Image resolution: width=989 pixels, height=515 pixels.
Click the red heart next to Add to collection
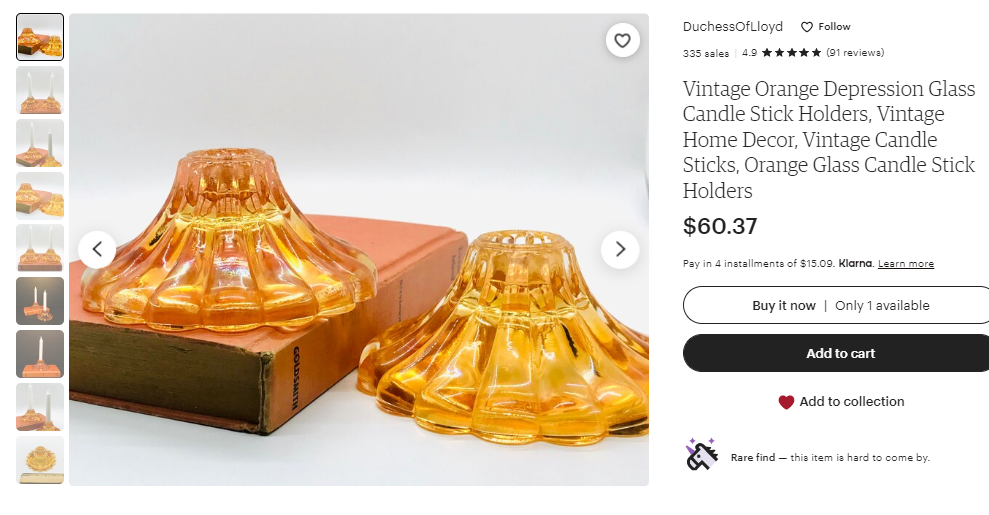coord(787,402)
